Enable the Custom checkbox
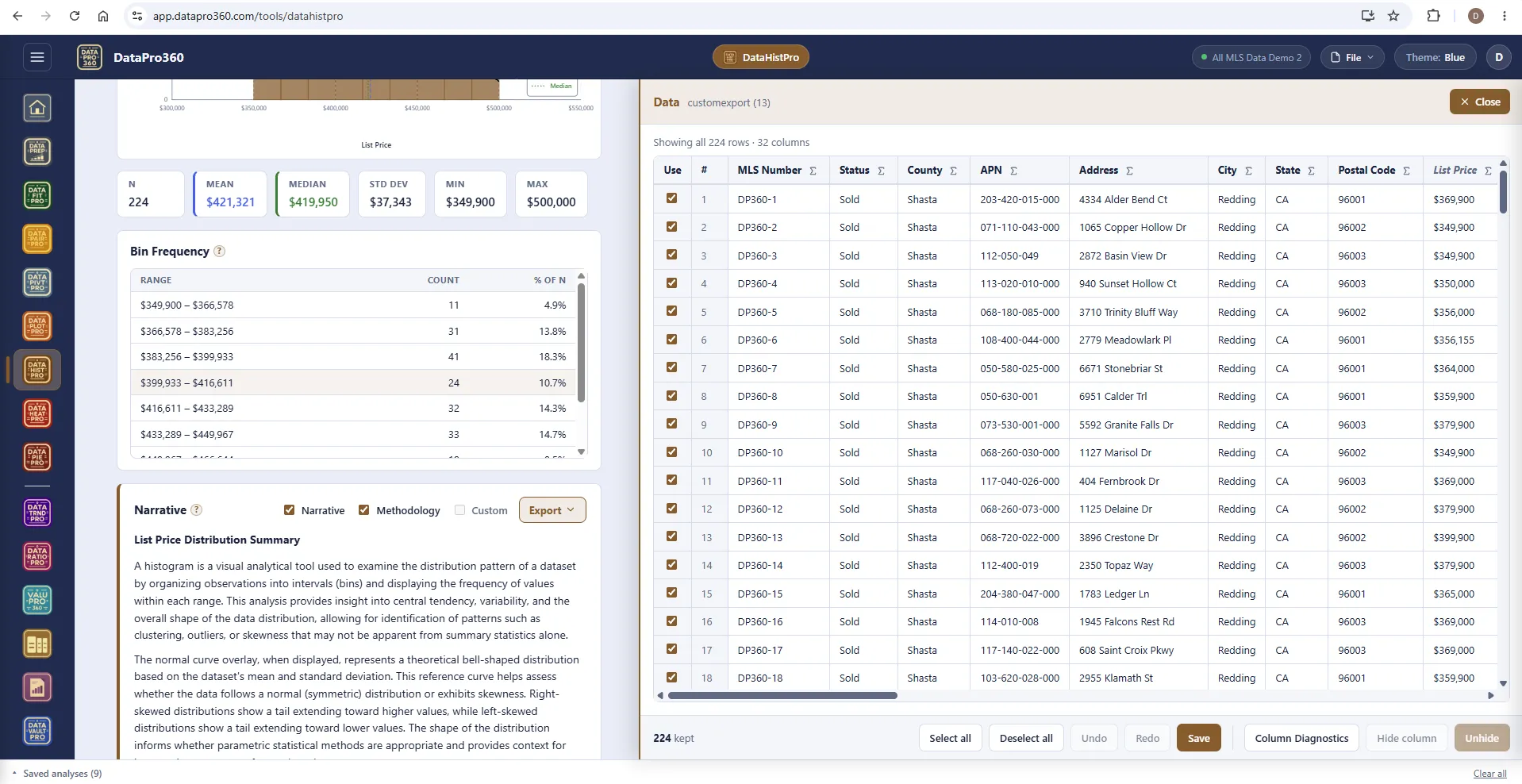Viewport: 1522px width, 784px height. pyautogui.click(x=459, y=510)
